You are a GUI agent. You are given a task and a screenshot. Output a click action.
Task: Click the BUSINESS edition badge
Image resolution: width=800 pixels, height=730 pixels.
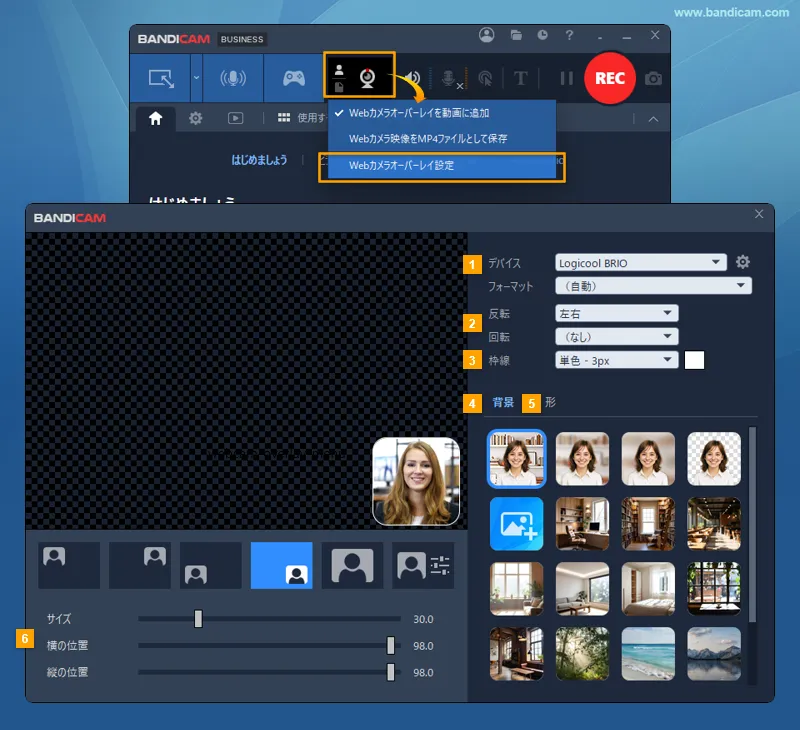coord(242,39)
